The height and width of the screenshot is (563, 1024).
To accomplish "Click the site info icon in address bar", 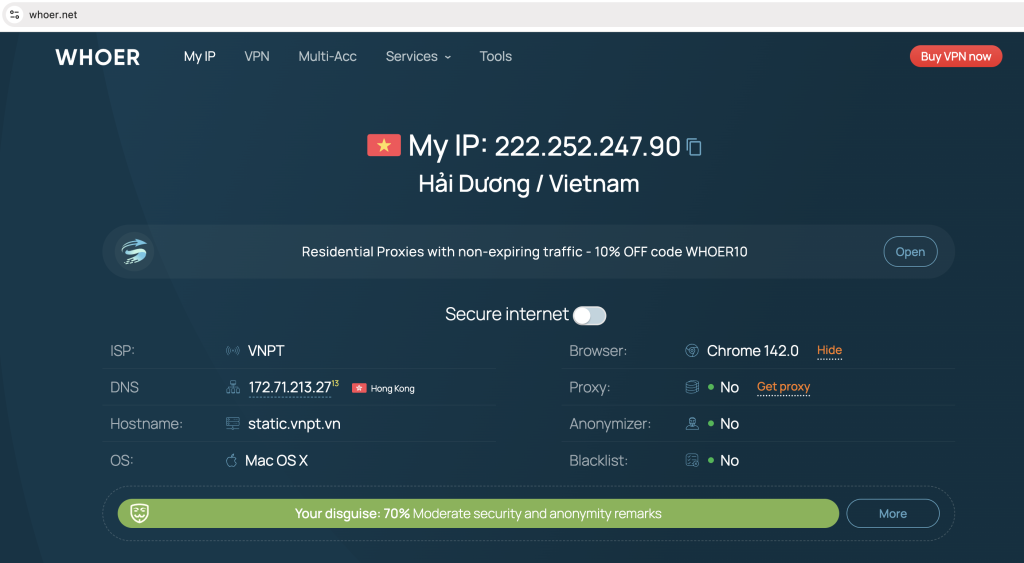I will [15, 15].
